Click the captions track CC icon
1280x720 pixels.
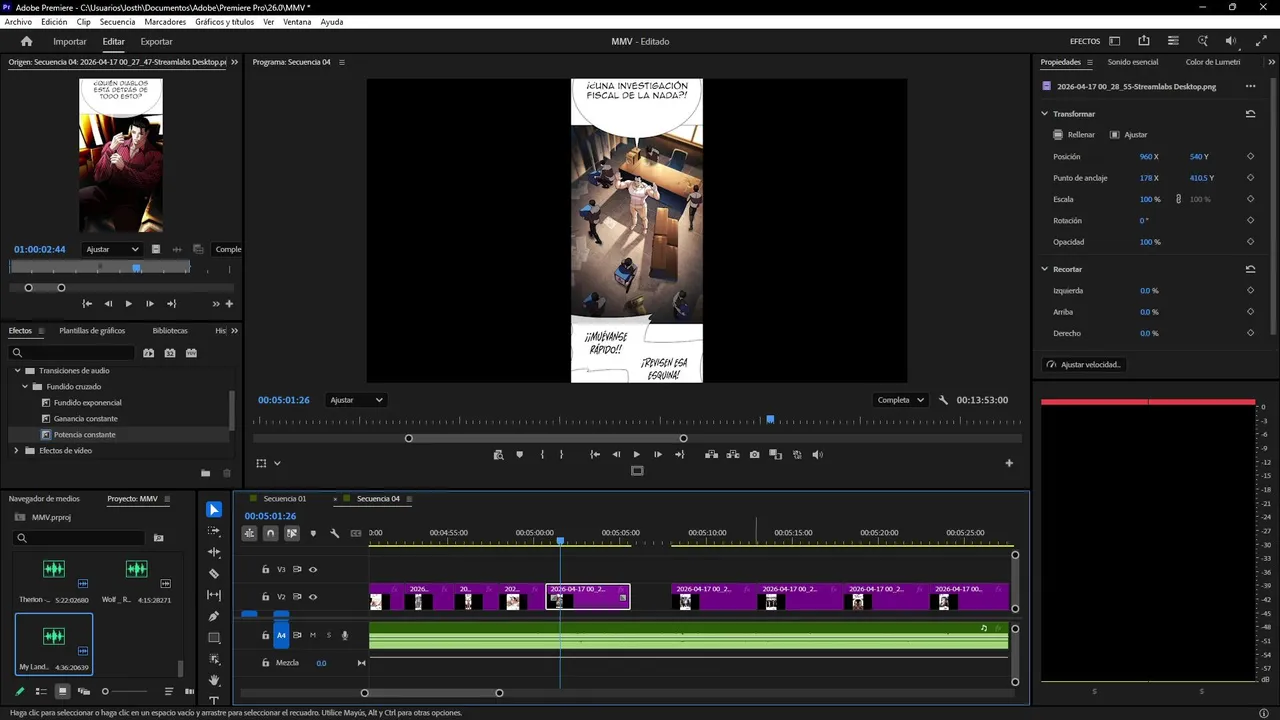(x=356, y=533)
